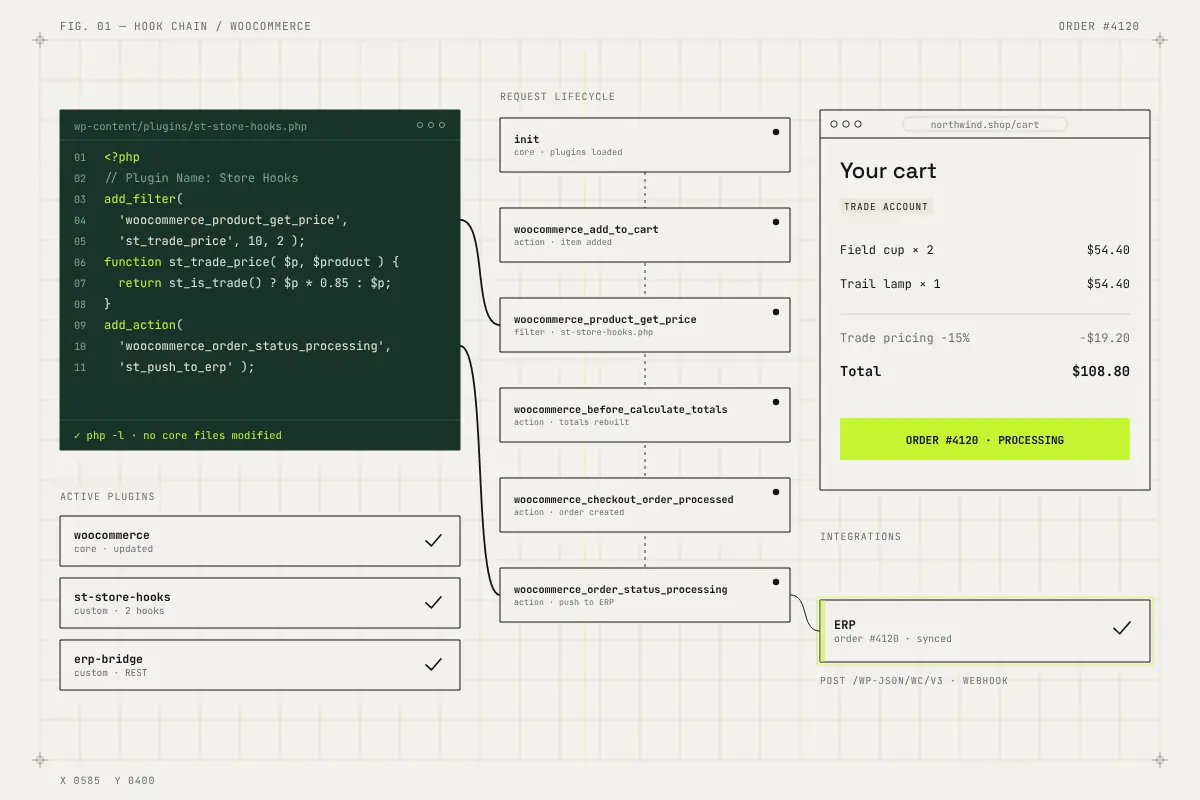Select the woocommerce_product_get_price step title
Viewport: 1200px width, 800px height.
[605, 319]
